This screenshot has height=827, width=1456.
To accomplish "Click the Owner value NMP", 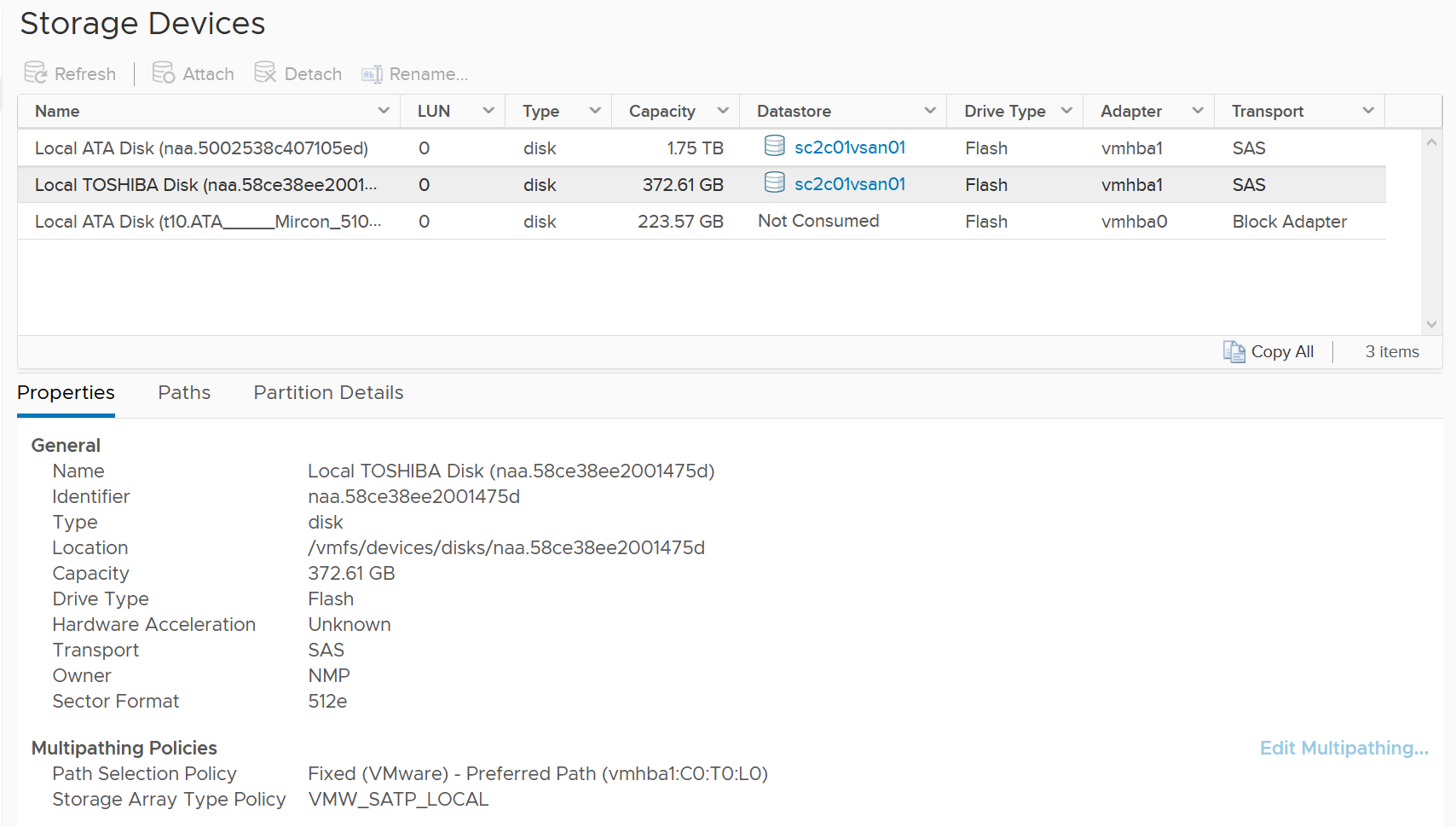I will [329, 676].
